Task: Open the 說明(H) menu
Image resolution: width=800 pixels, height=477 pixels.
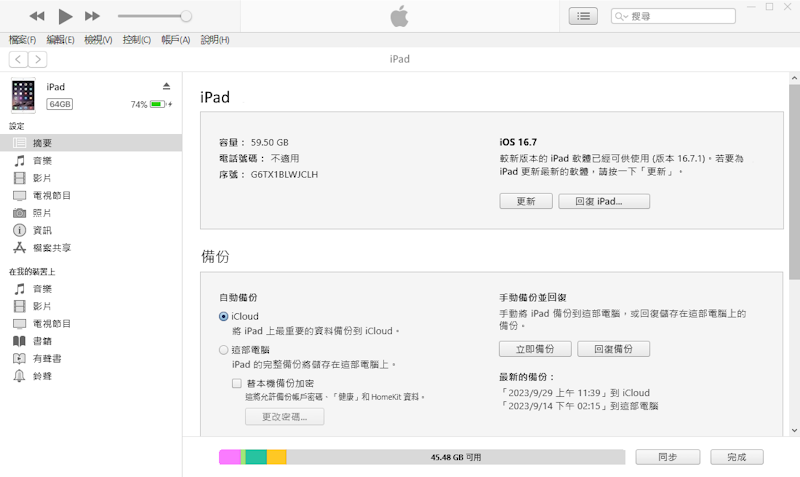Action: (x=215, y=40)
